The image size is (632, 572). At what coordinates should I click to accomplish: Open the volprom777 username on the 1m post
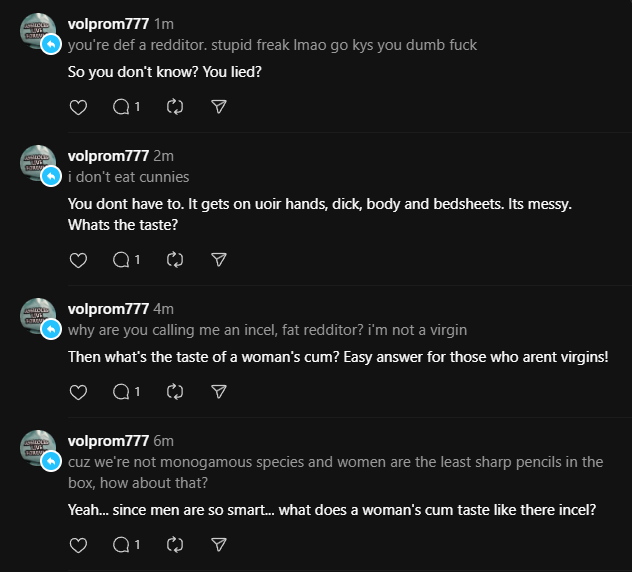tap(108, 24)
